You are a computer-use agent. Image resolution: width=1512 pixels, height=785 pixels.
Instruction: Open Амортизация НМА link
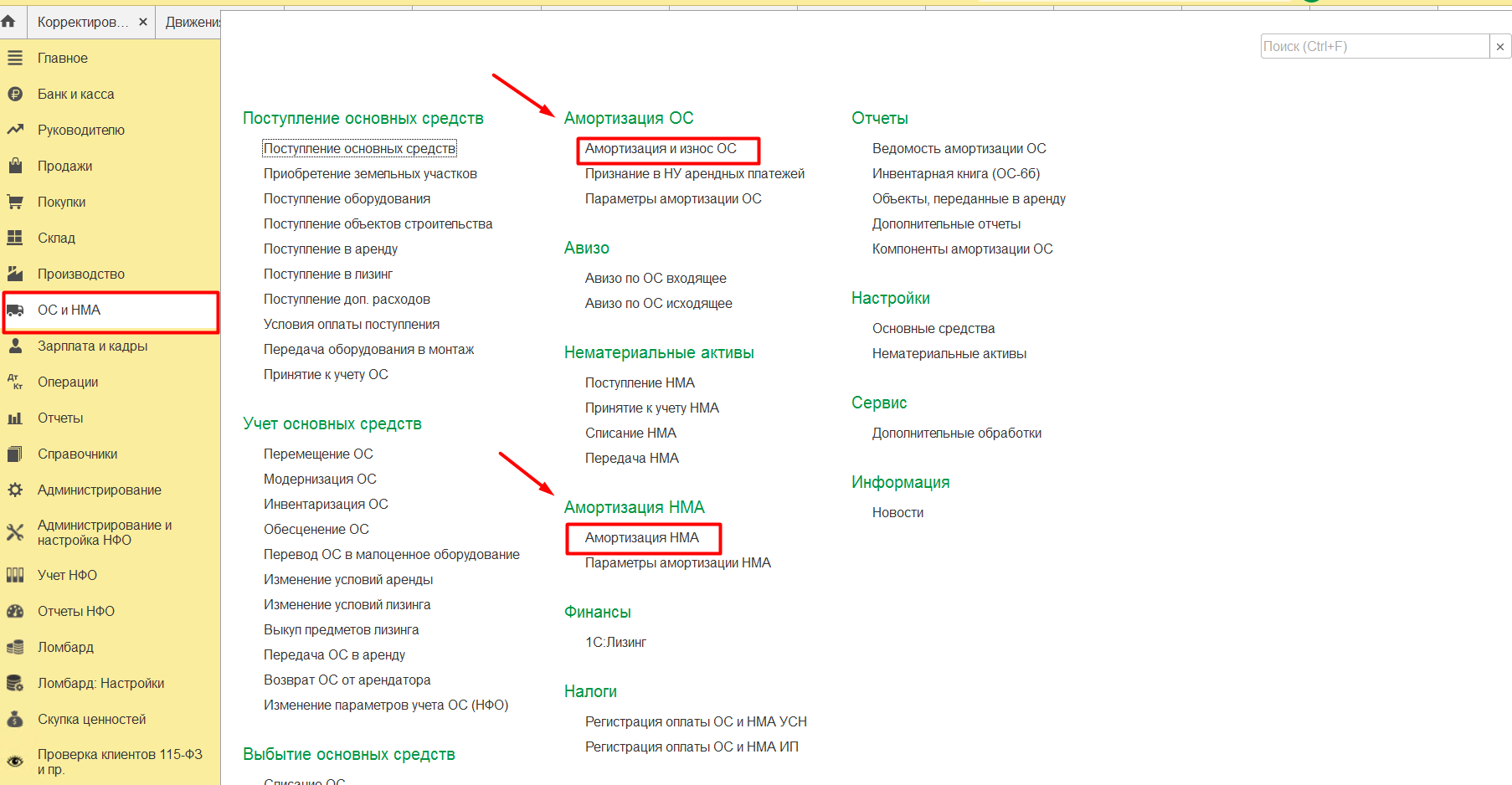641,538
